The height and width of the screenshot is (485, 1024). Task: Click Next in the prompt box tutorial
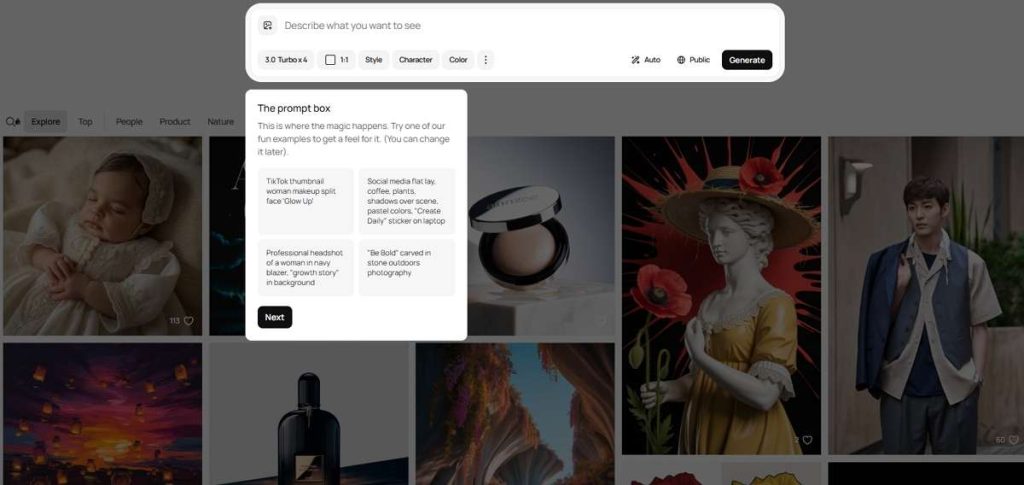275,317
